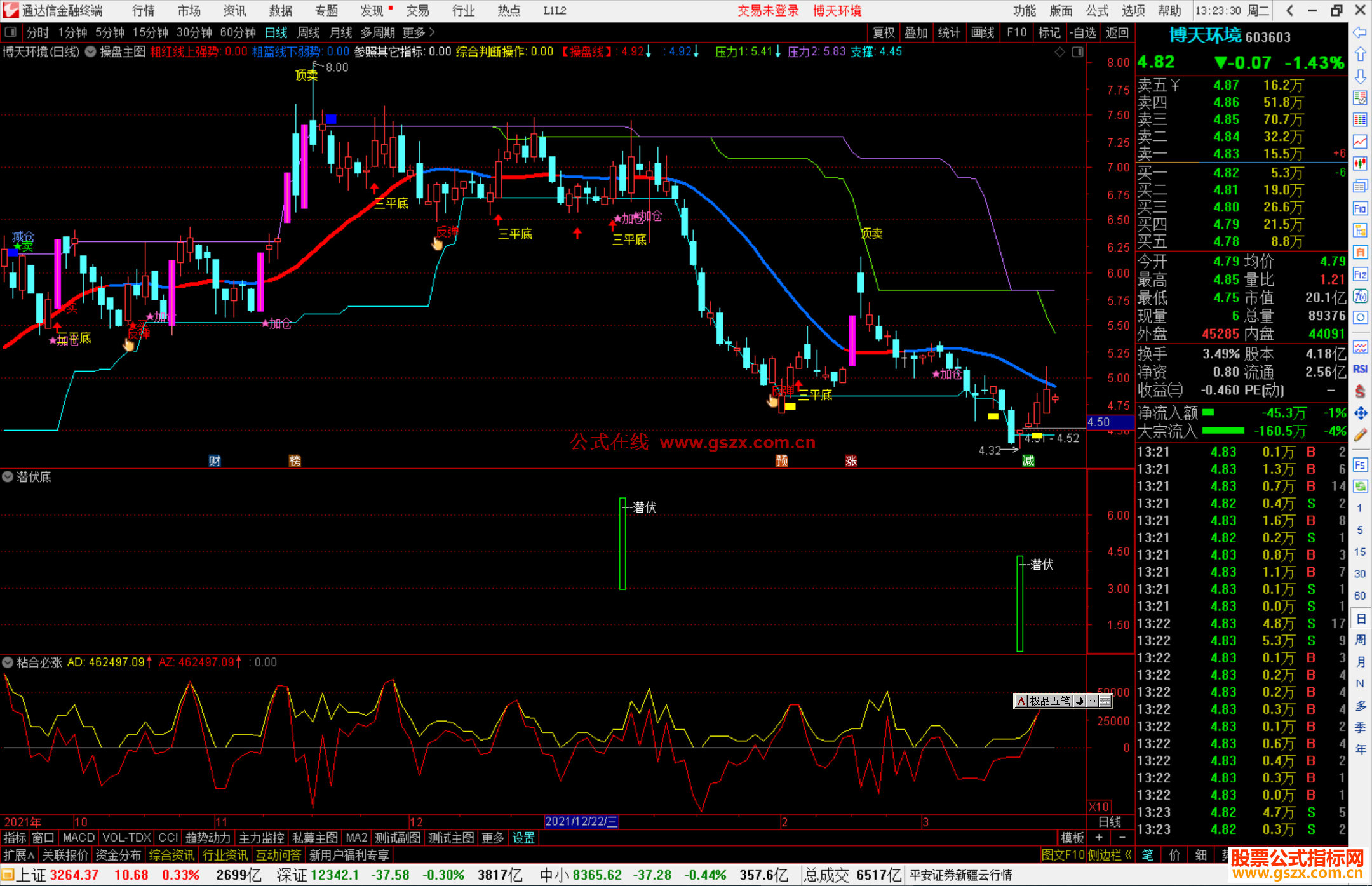Open the candlestick chart sidebar icon
The image size is (1372, 886).
pyautogui.click(x=1360, y=164)
